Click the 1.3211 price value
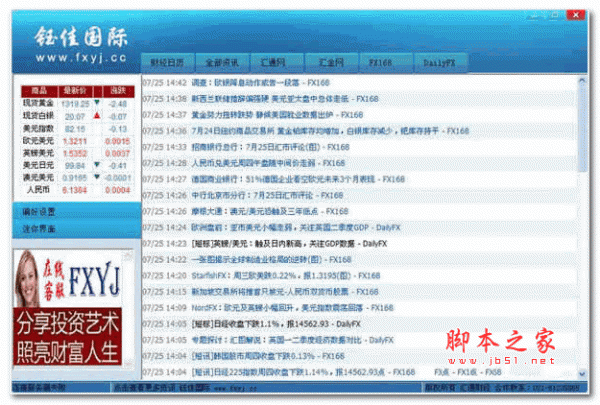This screenshot has height=405, width=600. pos(75,141)
